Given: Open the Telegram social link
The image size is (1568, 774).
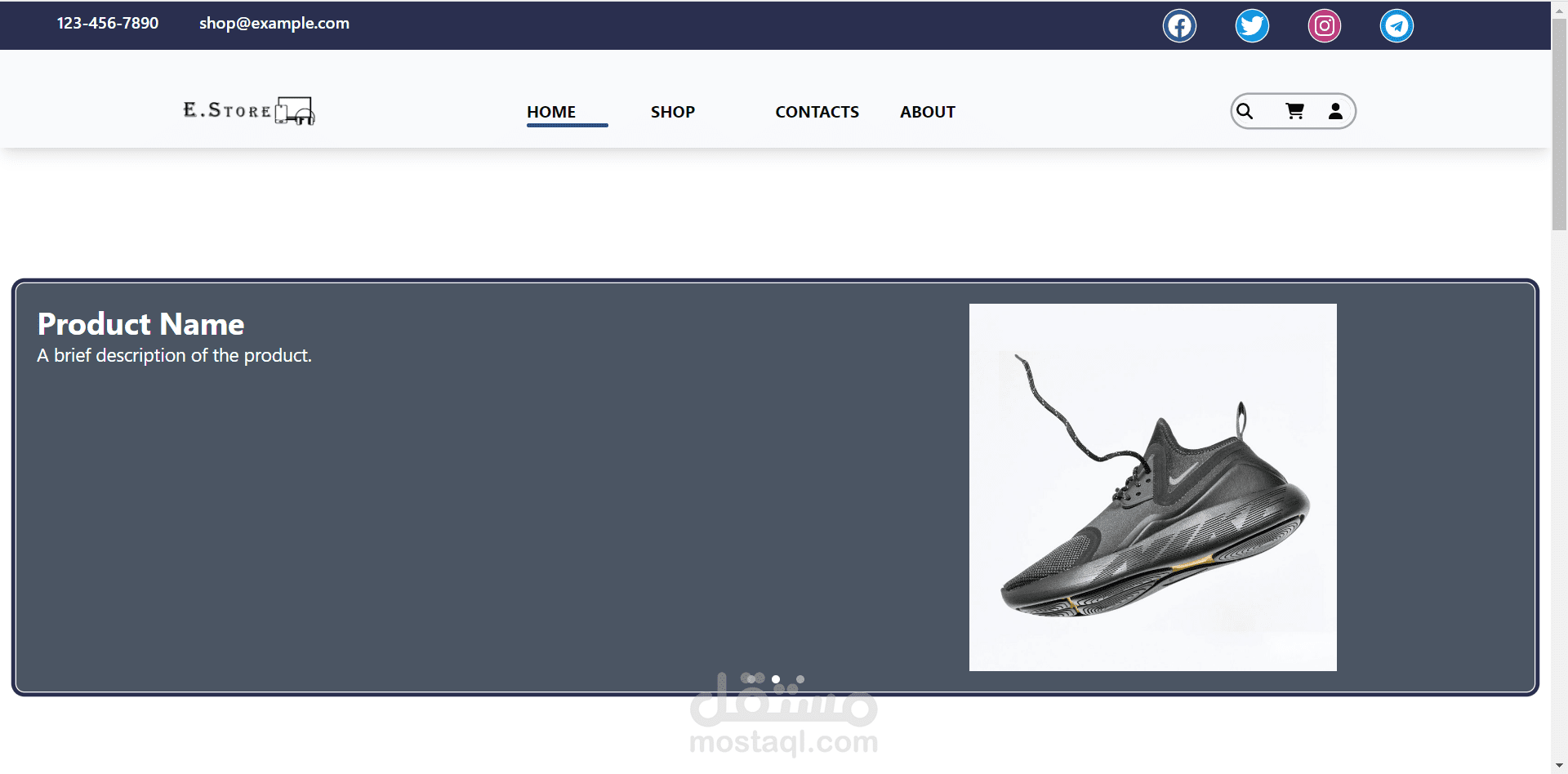Looking at the screenshot, I should coord(1396,25).
